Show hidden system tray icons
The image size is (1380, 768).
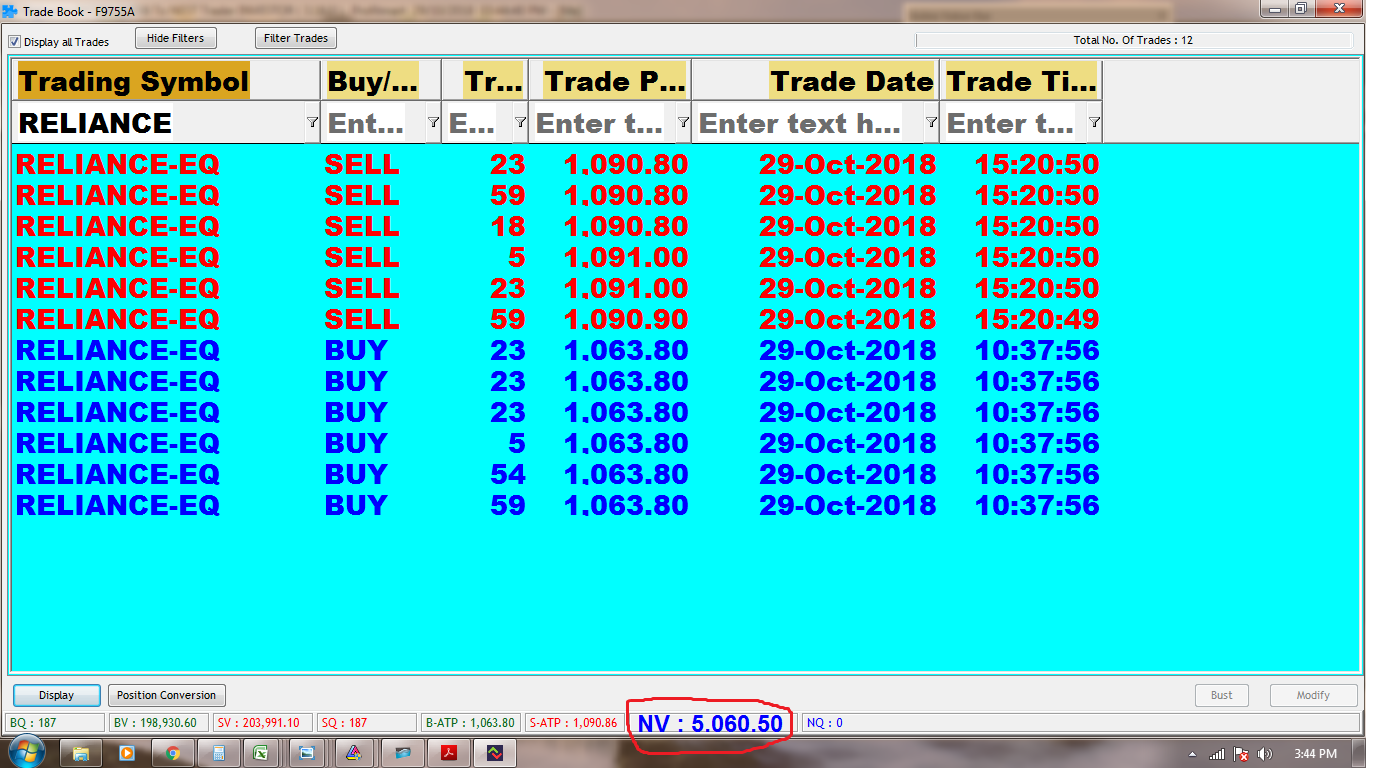pos(1193,754)
